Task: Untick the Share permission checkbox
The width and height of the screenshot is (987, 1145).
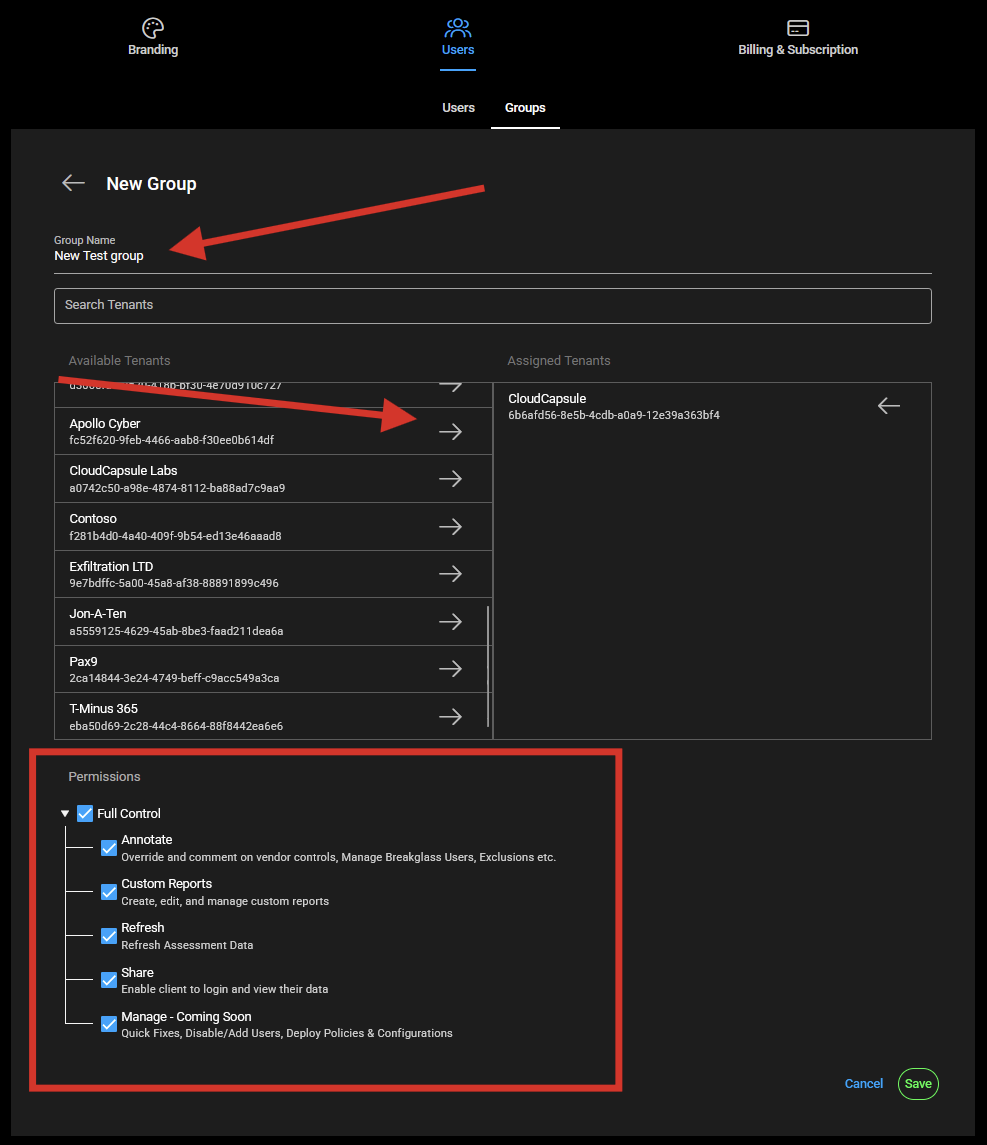Action: point(109,980)
